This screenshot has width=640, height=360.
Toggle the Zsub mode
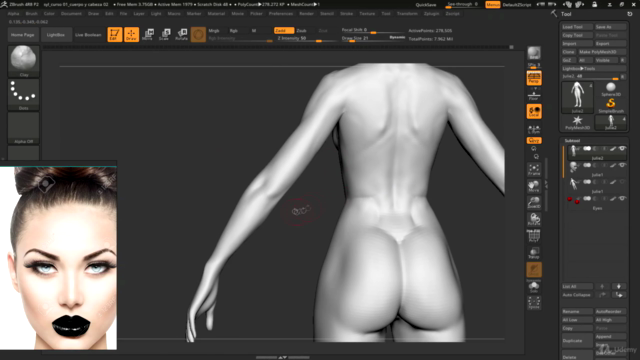302,31
